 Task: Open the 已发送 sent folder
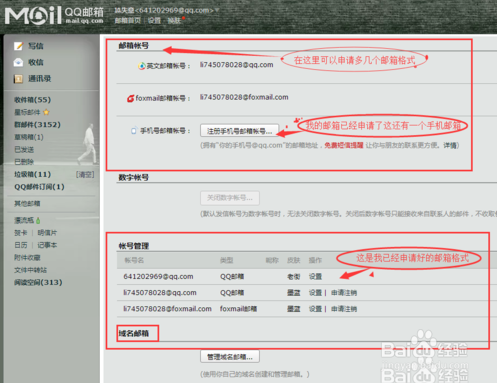point(24,149)
